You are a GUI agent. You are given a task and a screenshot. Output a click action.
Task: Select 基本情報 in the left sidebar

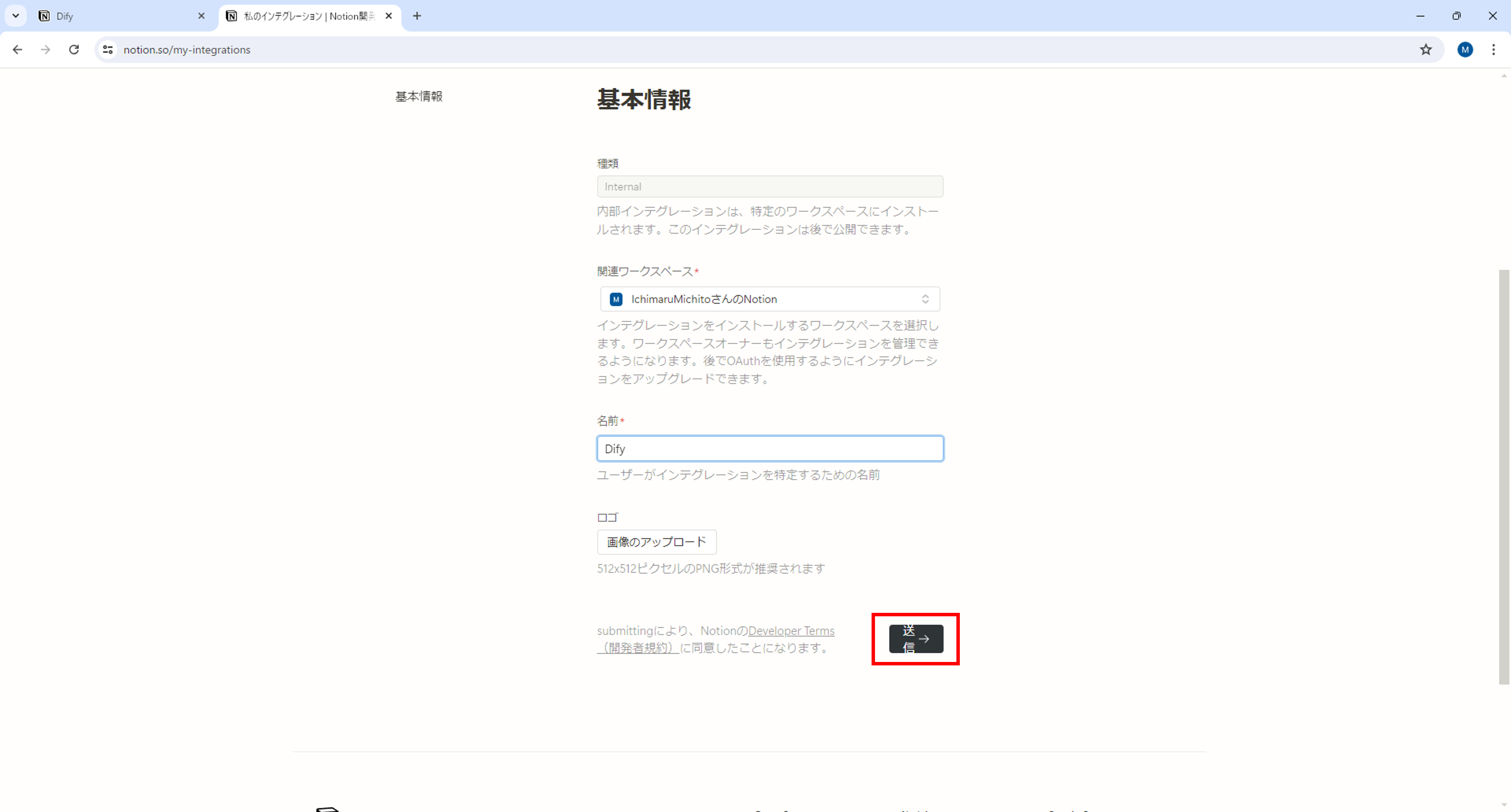pyautogui.click(x=419, y=96)
